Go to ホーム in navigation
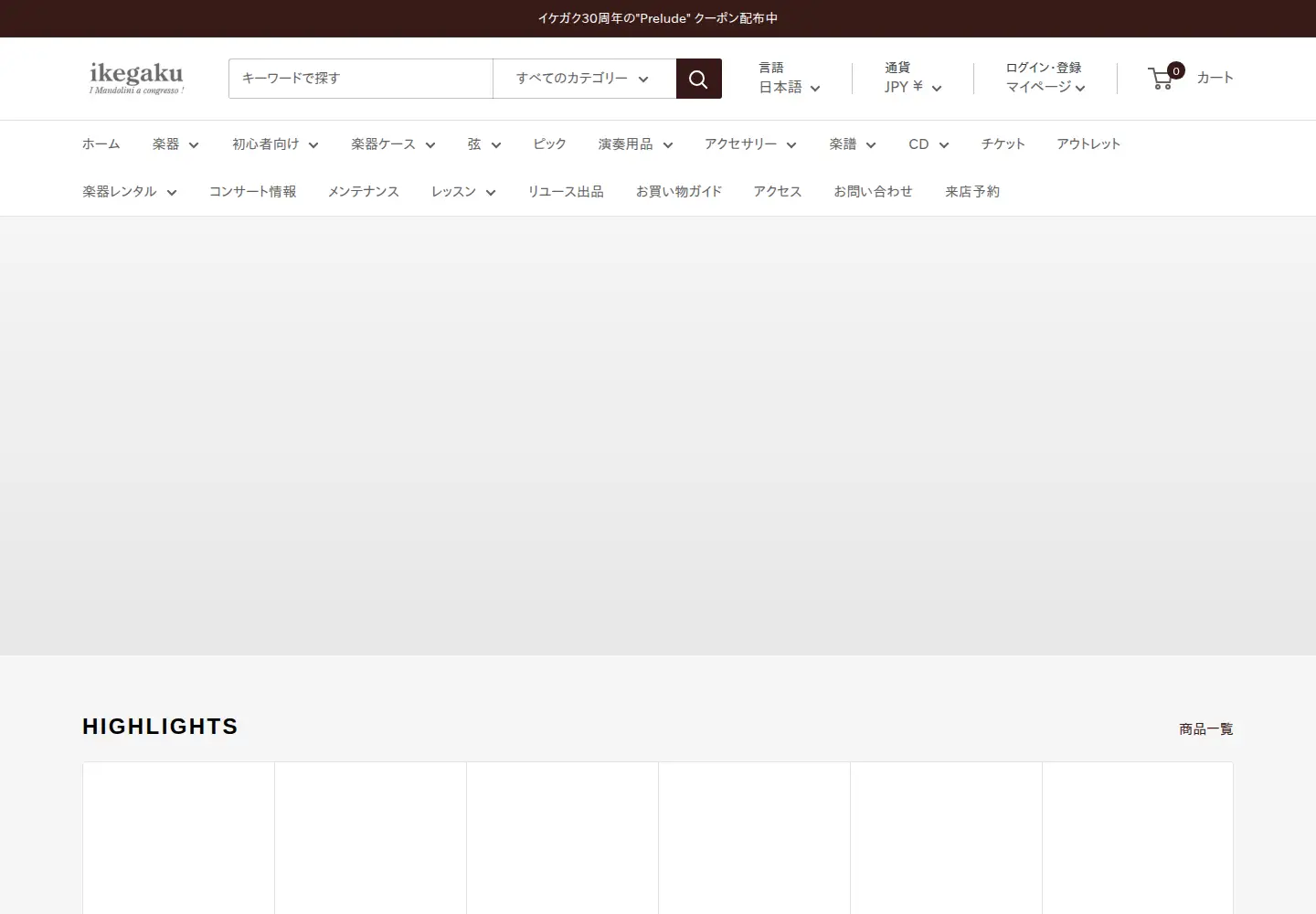 (x=101, y=144)
